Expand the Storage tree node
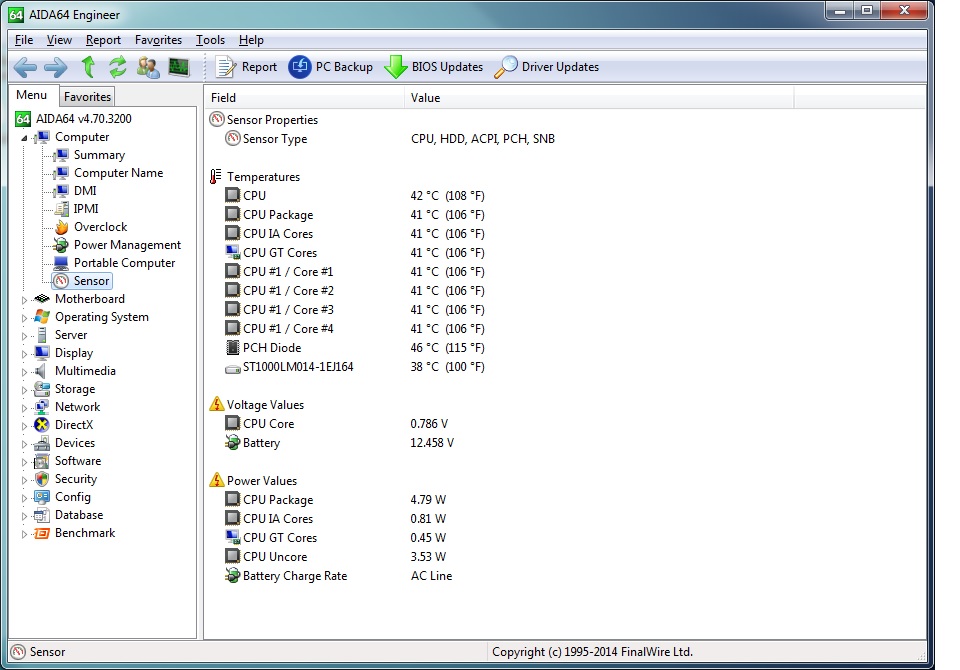The height and width of the screenshot is (670, 960). (x=25, y=389)
